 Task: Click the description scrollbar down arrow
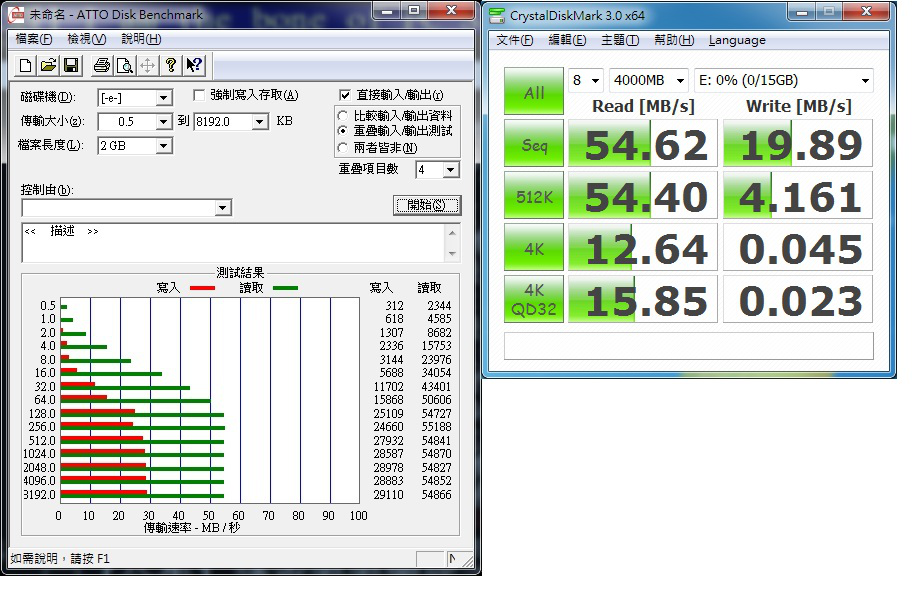pos(452,253)
